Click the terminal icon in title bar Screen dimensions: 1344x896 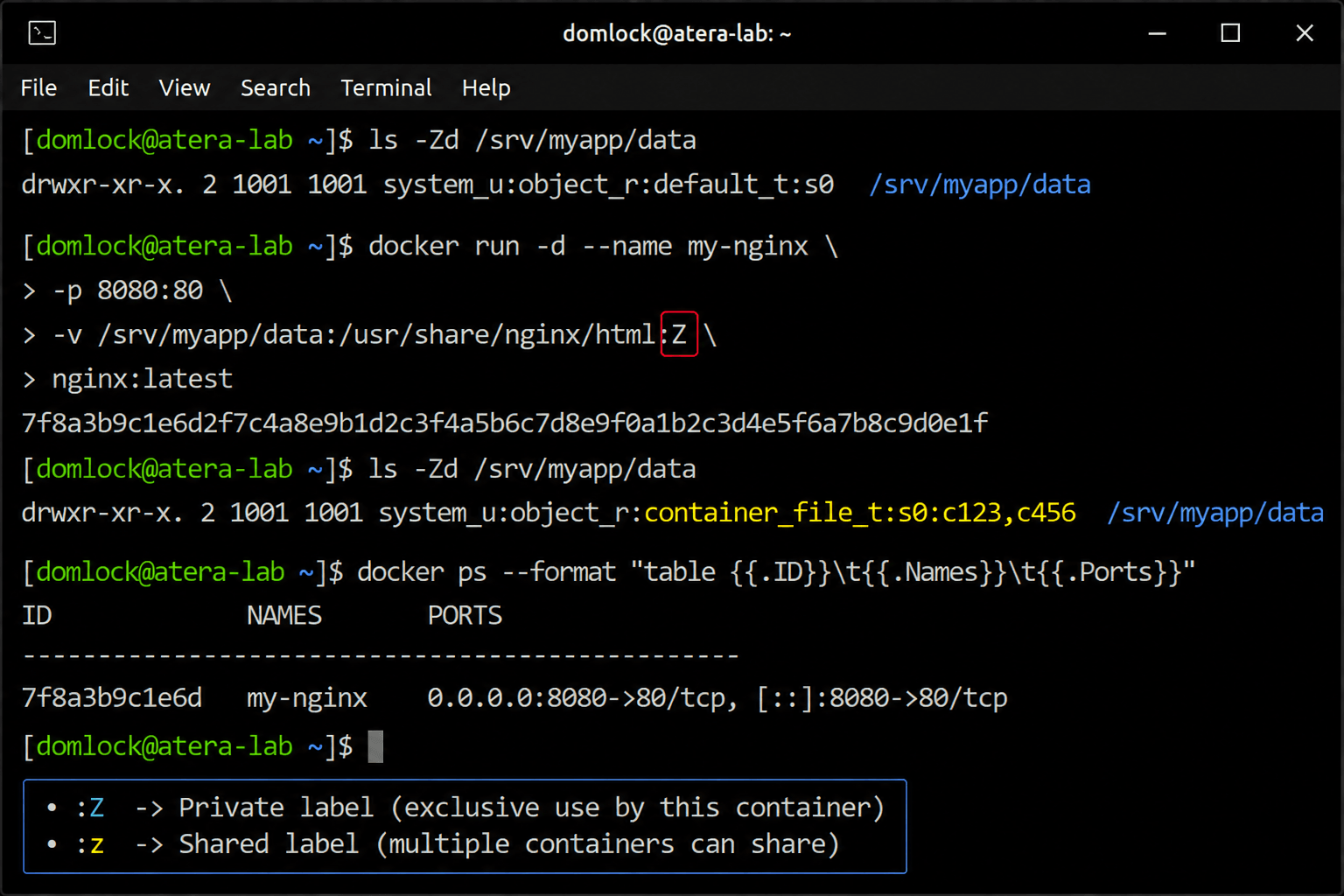pyautogui.click(x=42, y=33)
